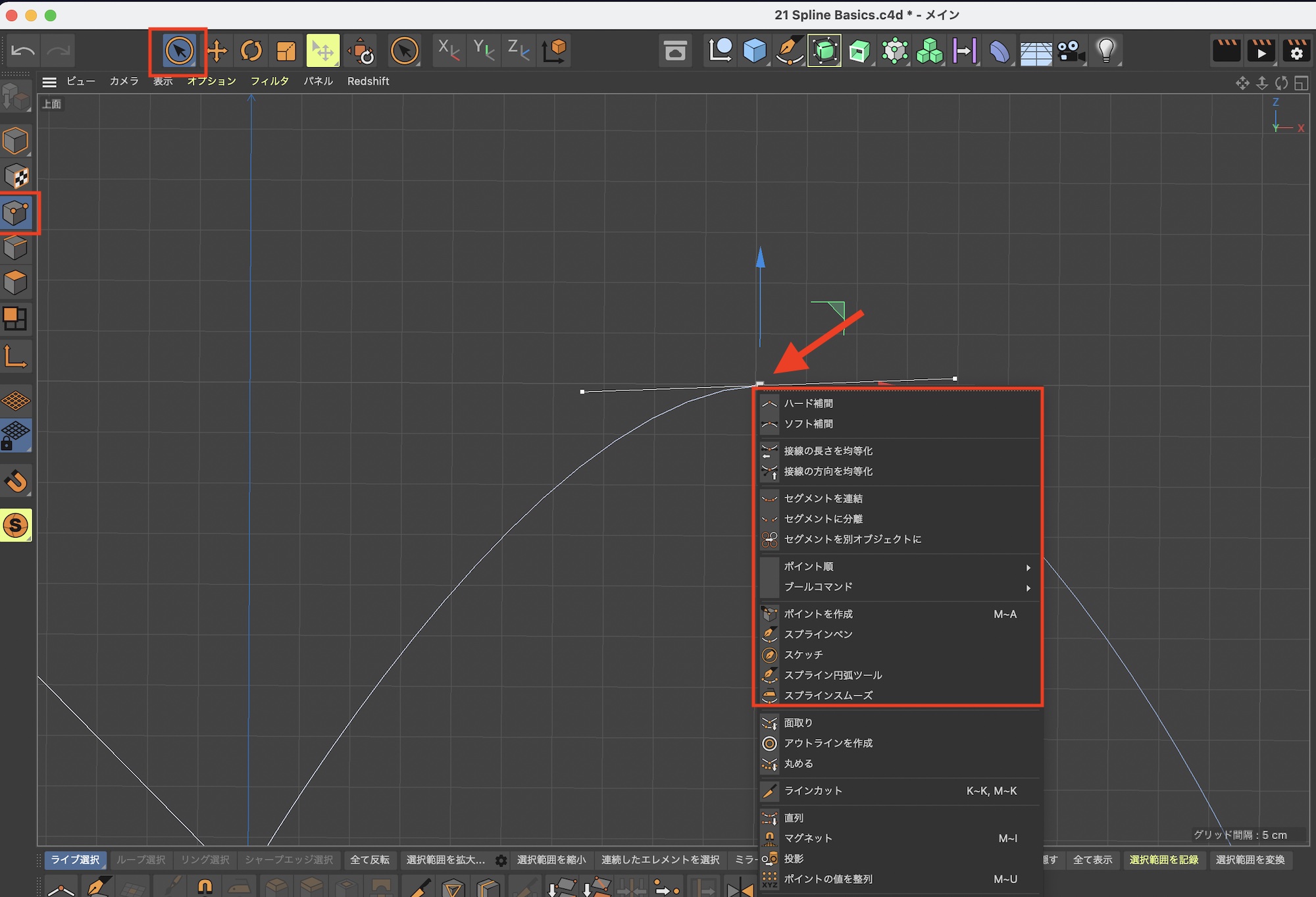Click the 全て反転 button
Screen dimensions: 1316x897
click(369, 860)
